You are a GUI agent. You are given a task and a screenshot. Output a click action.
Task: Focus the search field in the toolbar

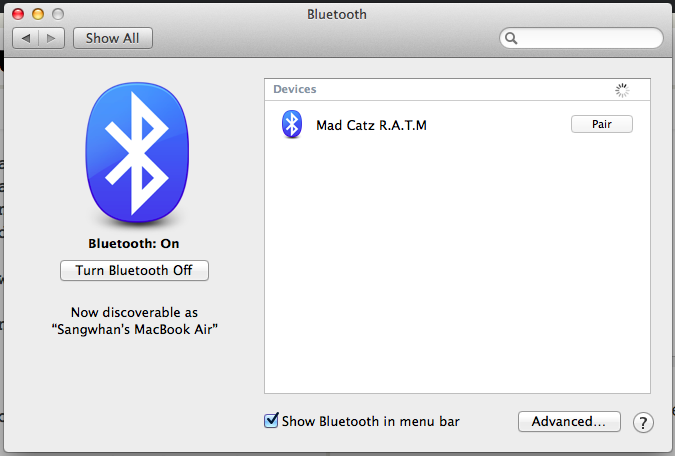pos(581,38)
